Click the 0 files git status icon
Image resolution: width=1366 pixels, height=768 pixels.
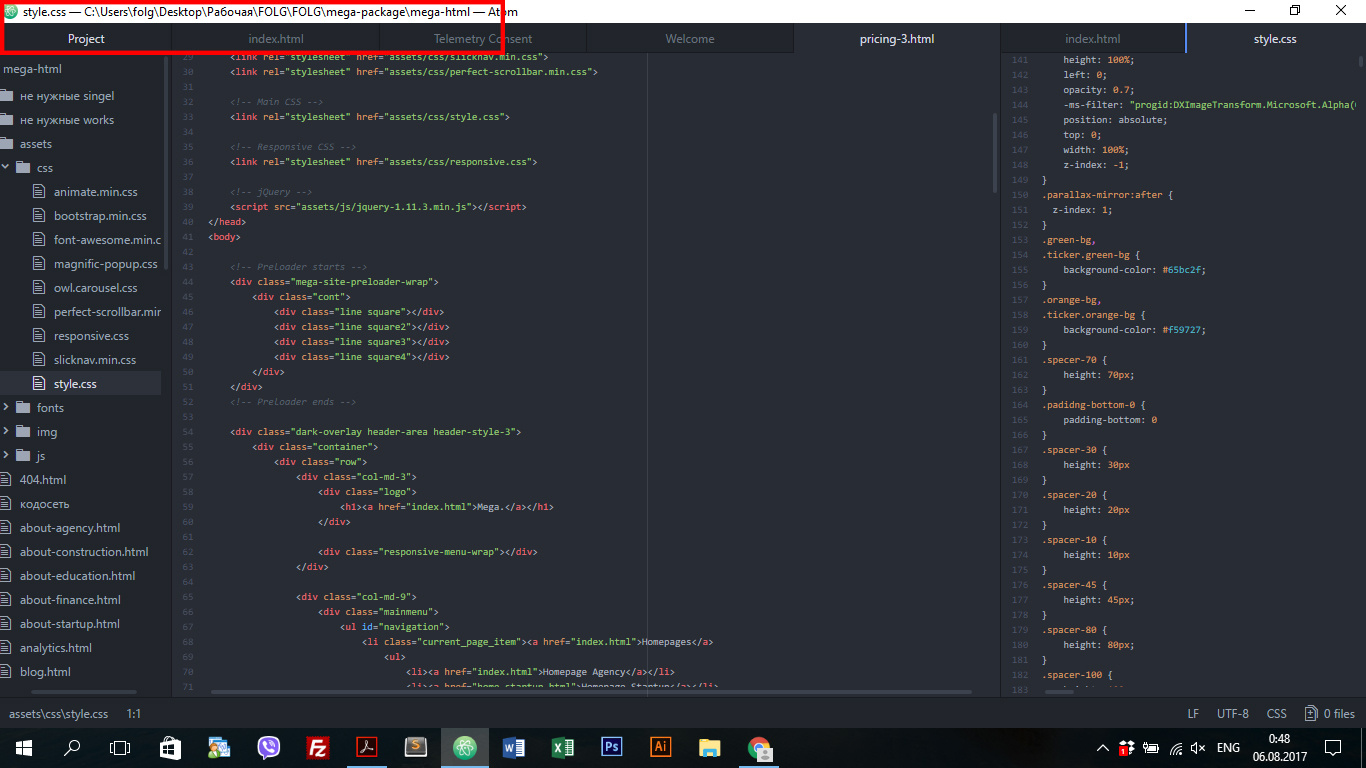coord(1330,714)
